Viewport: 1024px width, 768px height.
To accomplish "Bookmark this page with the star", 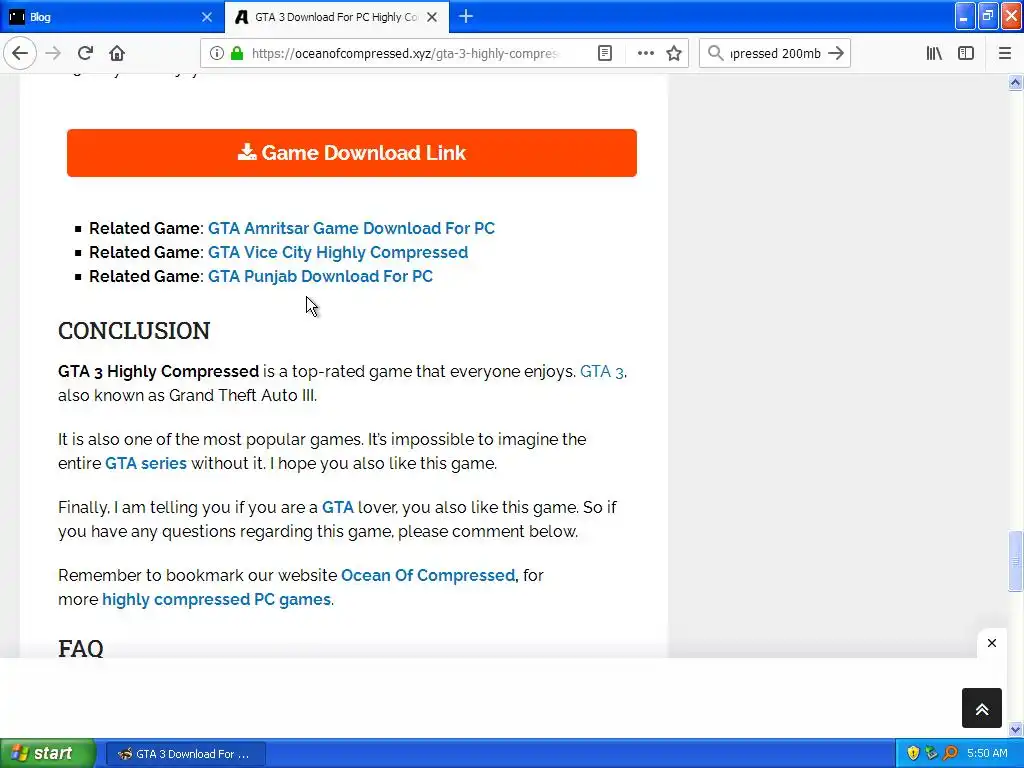I will click(674, 53).
